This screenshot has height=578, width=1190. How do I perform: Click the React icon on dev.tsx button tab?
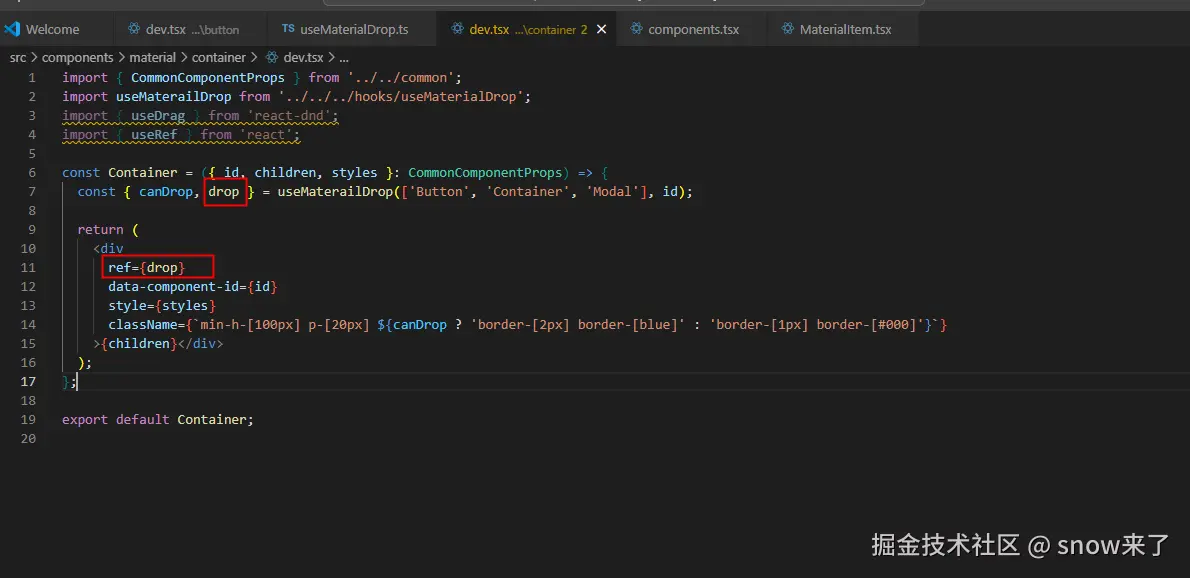coord(134,30)
